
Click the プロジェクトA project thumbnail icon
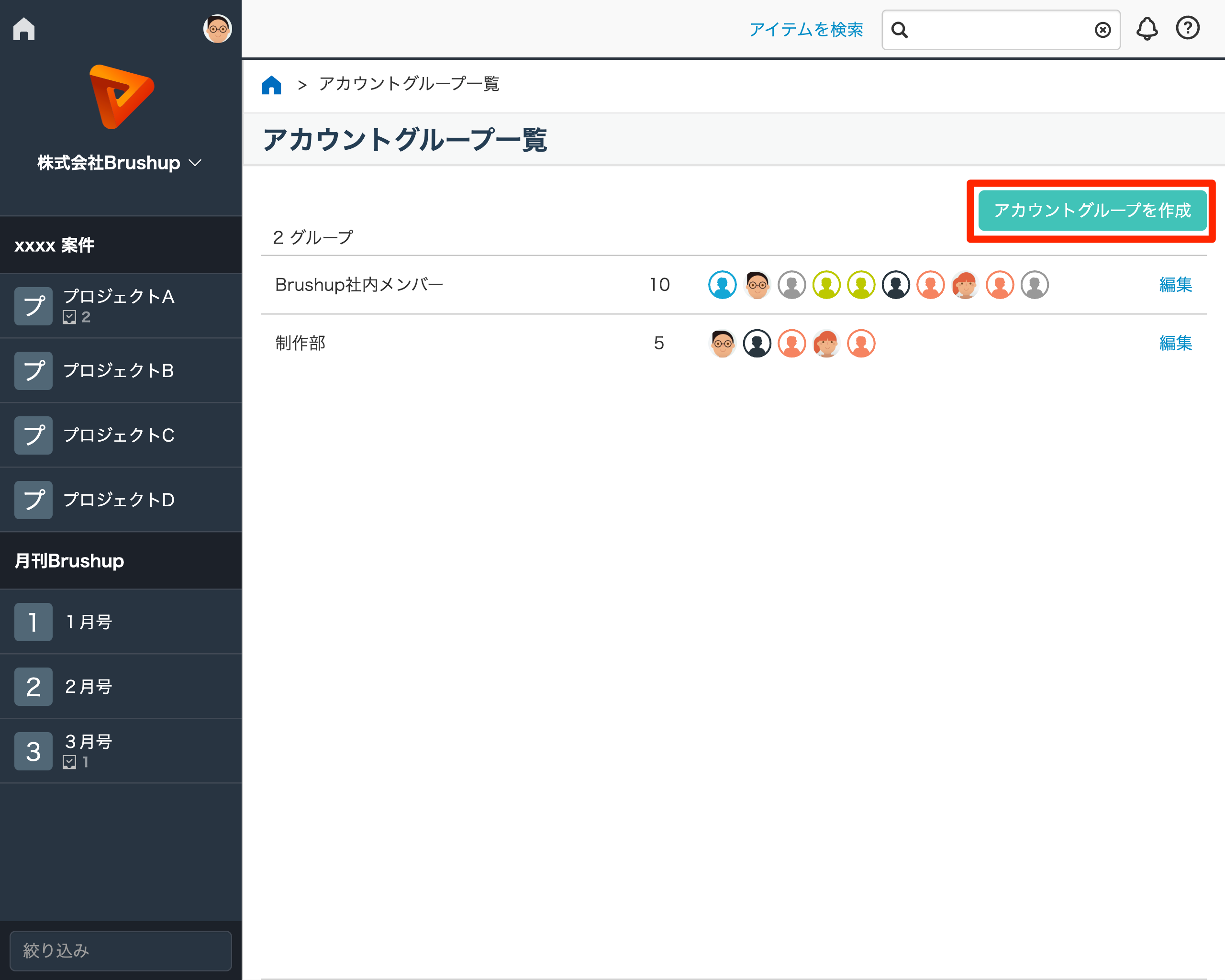[x=33, y=306]
